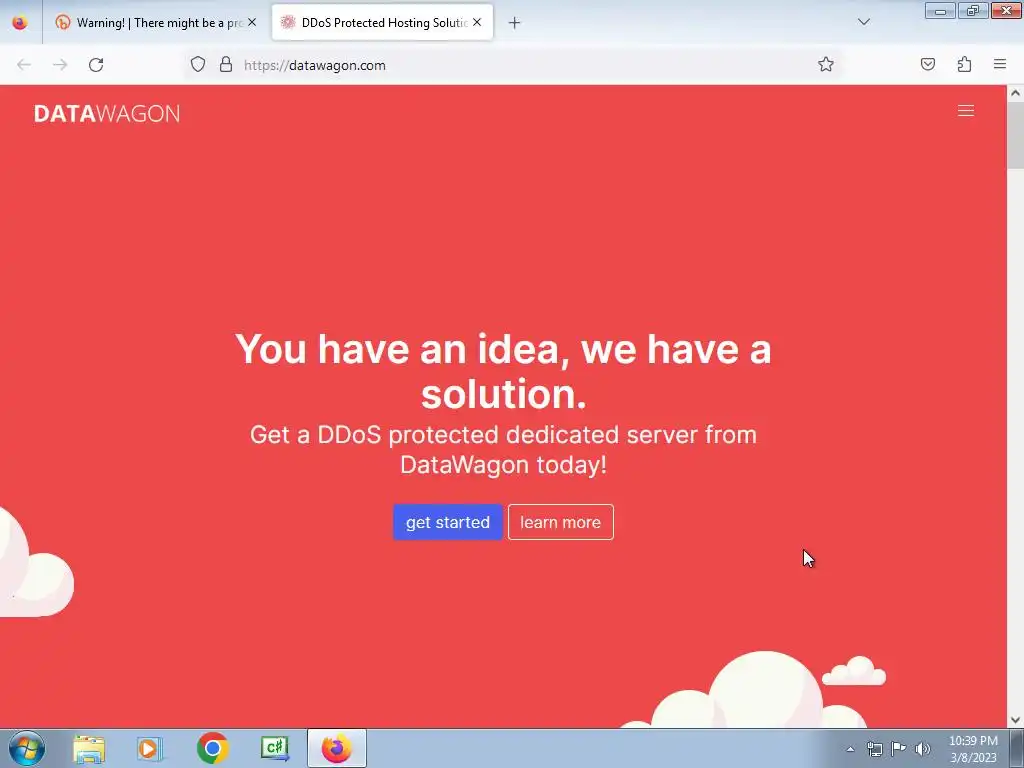
Task: Open the Firefox application menu
Action: pos(1000,64)
